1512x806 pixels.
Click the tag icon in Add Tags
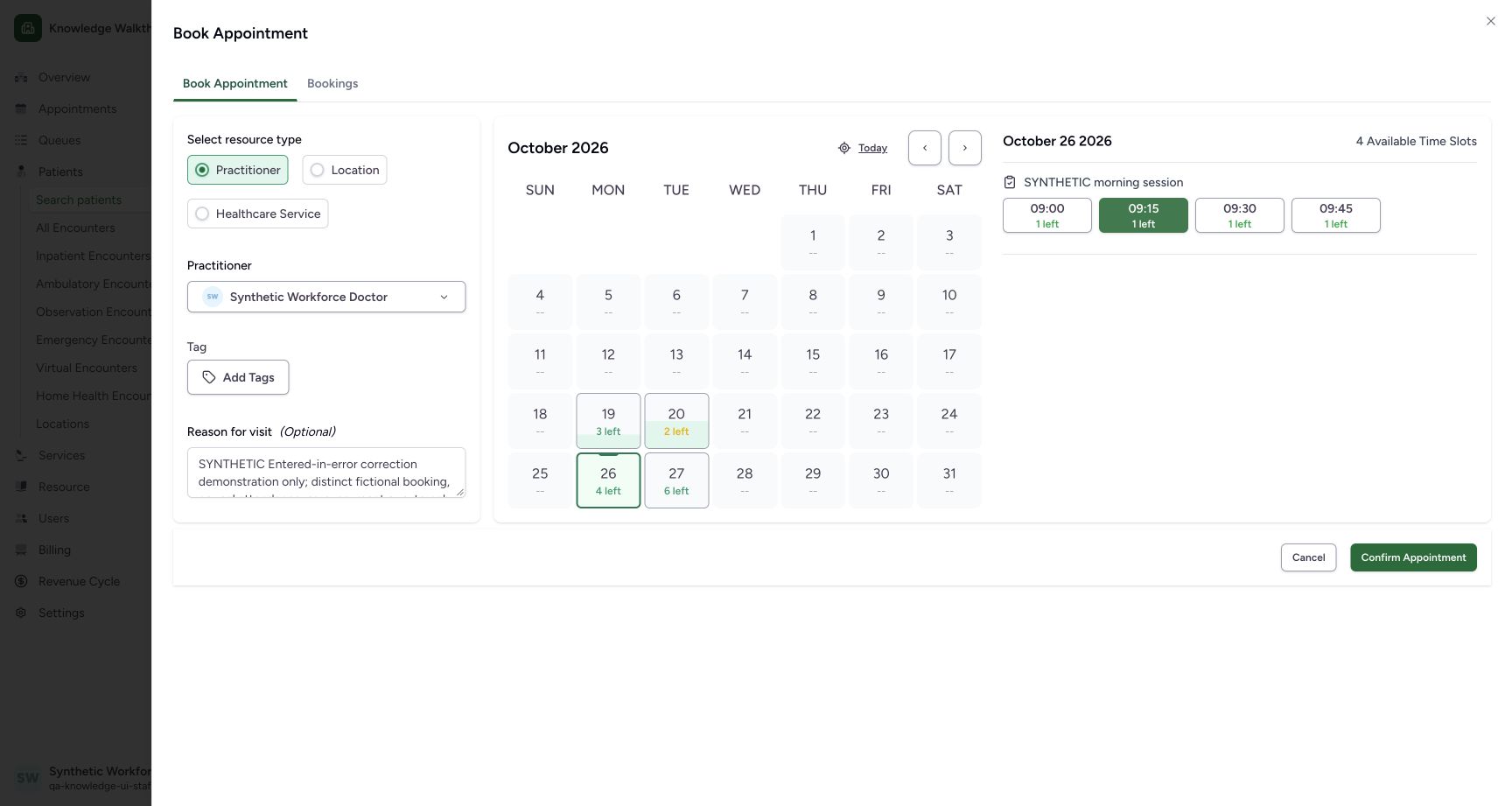click(209, 377)
